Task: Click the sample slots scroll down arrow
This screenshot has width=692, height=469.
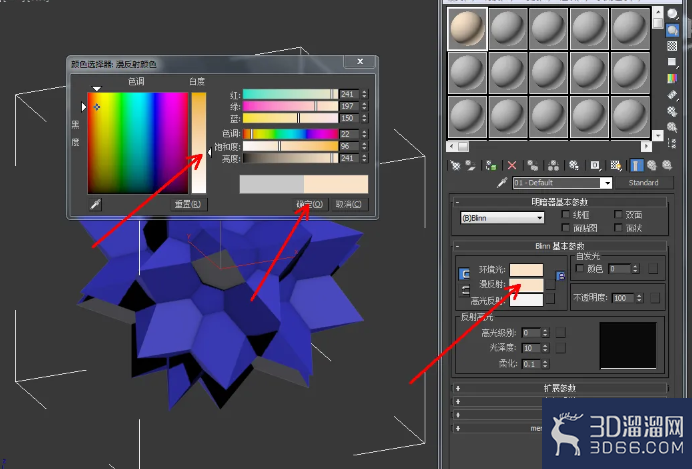Action: pos(658,135)
